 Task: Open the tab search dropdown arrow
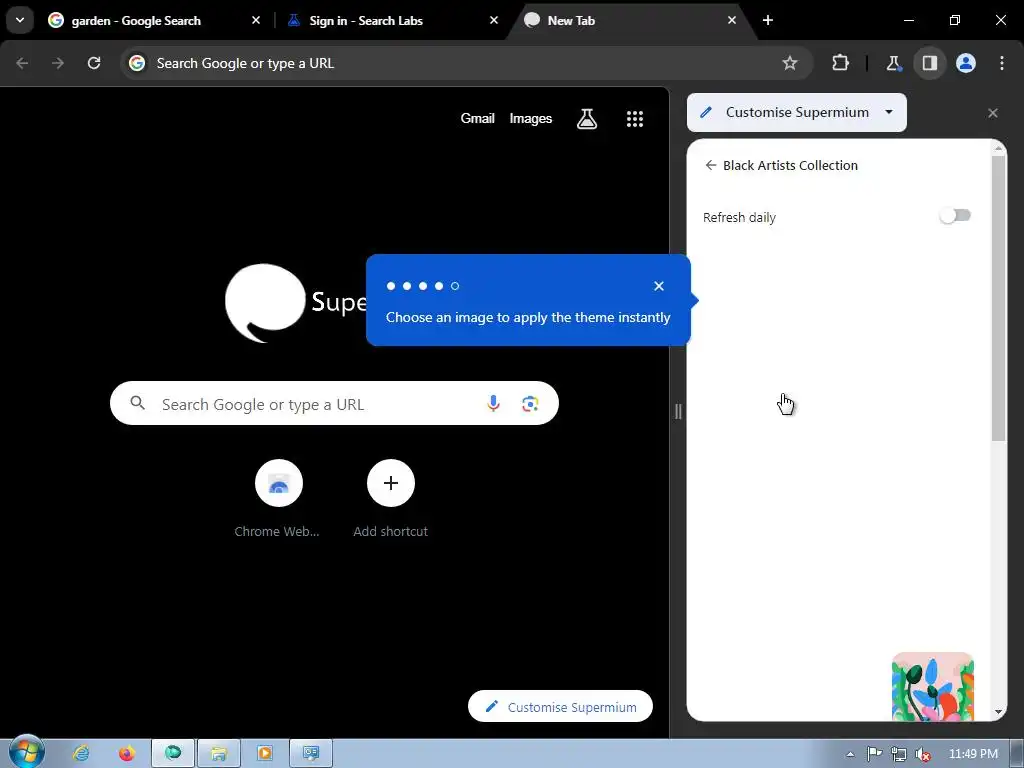coord(20,20)
